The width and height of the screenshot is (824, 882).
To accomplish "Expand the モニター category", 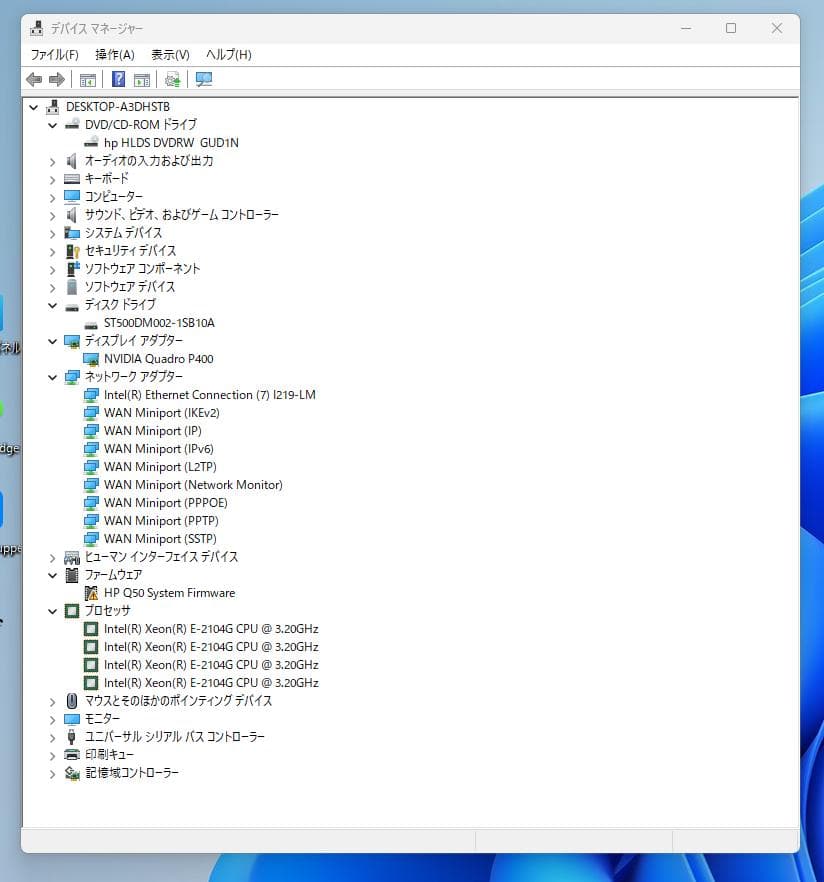I will (52, 718).
